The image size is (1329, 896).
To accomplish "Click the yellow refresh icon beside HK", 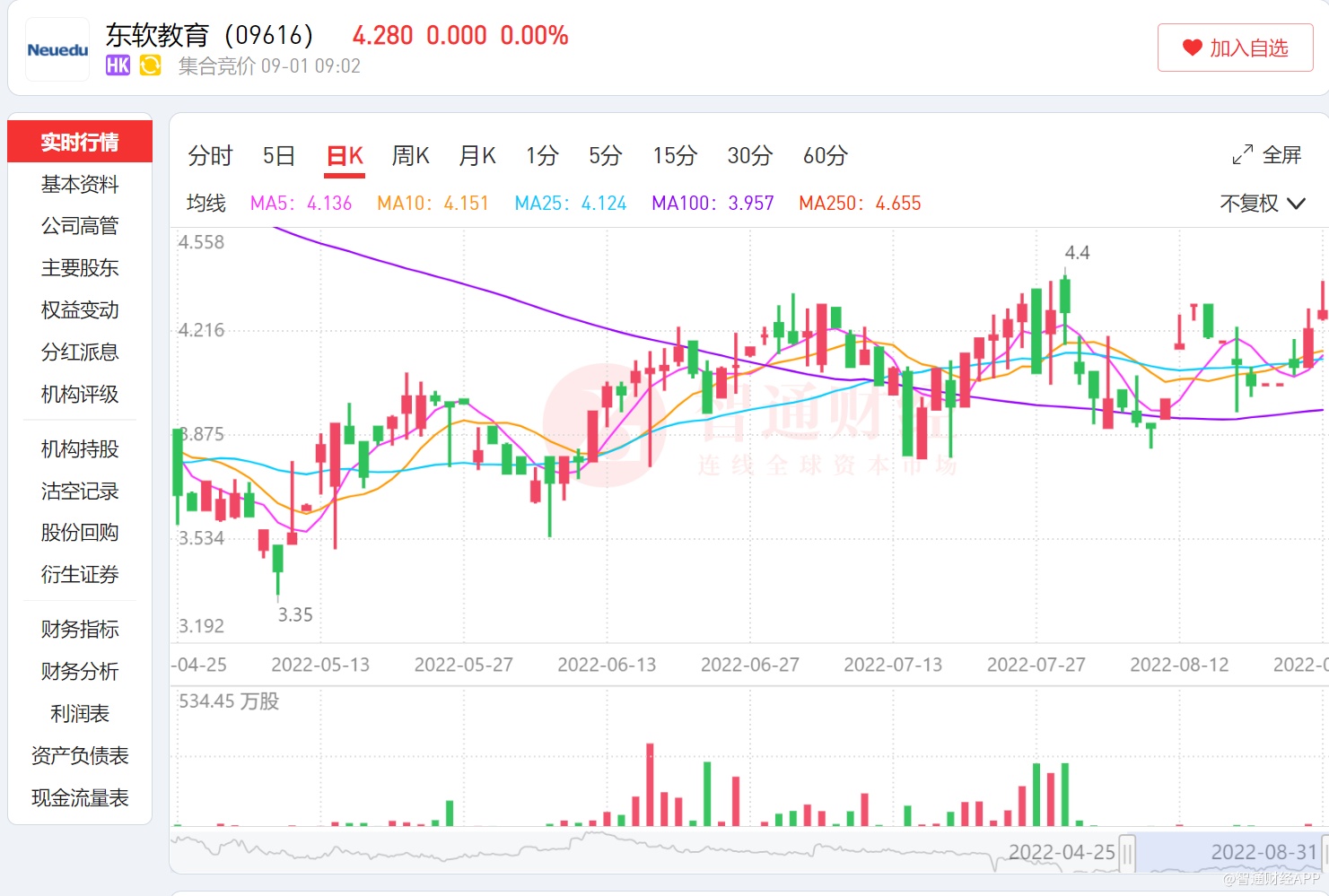I will point(150,65).
